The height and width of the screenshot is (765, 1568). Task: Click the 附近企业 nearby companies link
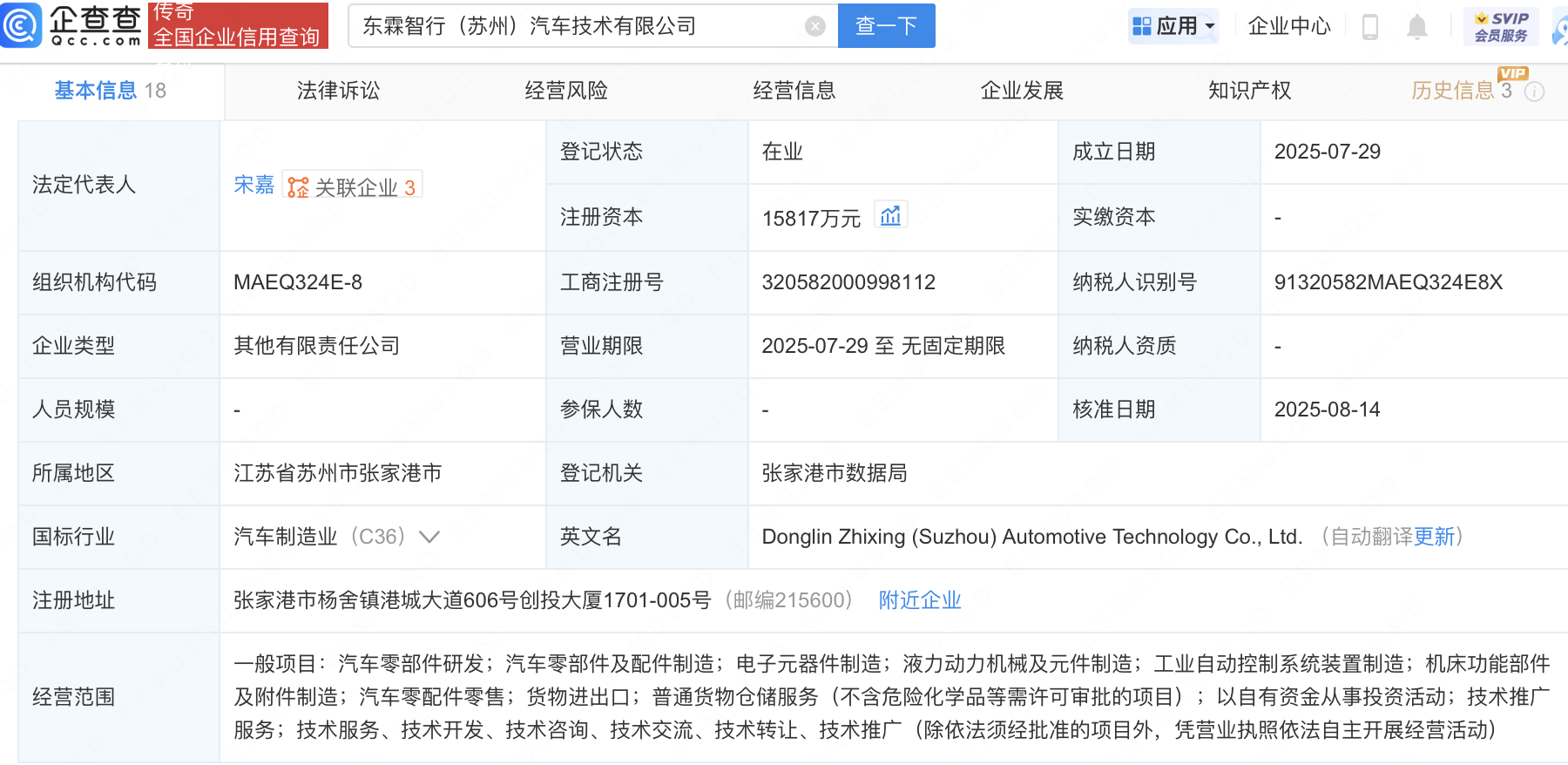point(919,600)
